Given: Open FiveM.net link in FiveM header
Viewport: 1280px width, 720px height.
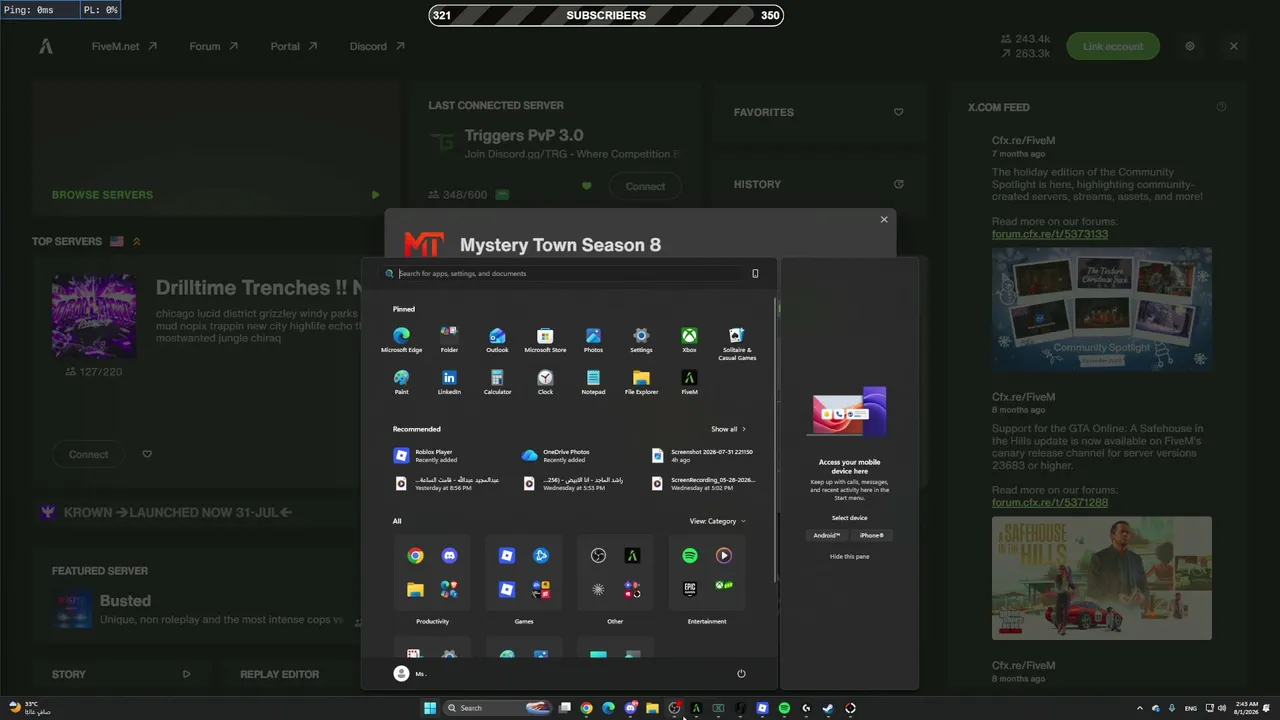Looking at the screenshot, I should pyautogui.click(x=124, y=46).
